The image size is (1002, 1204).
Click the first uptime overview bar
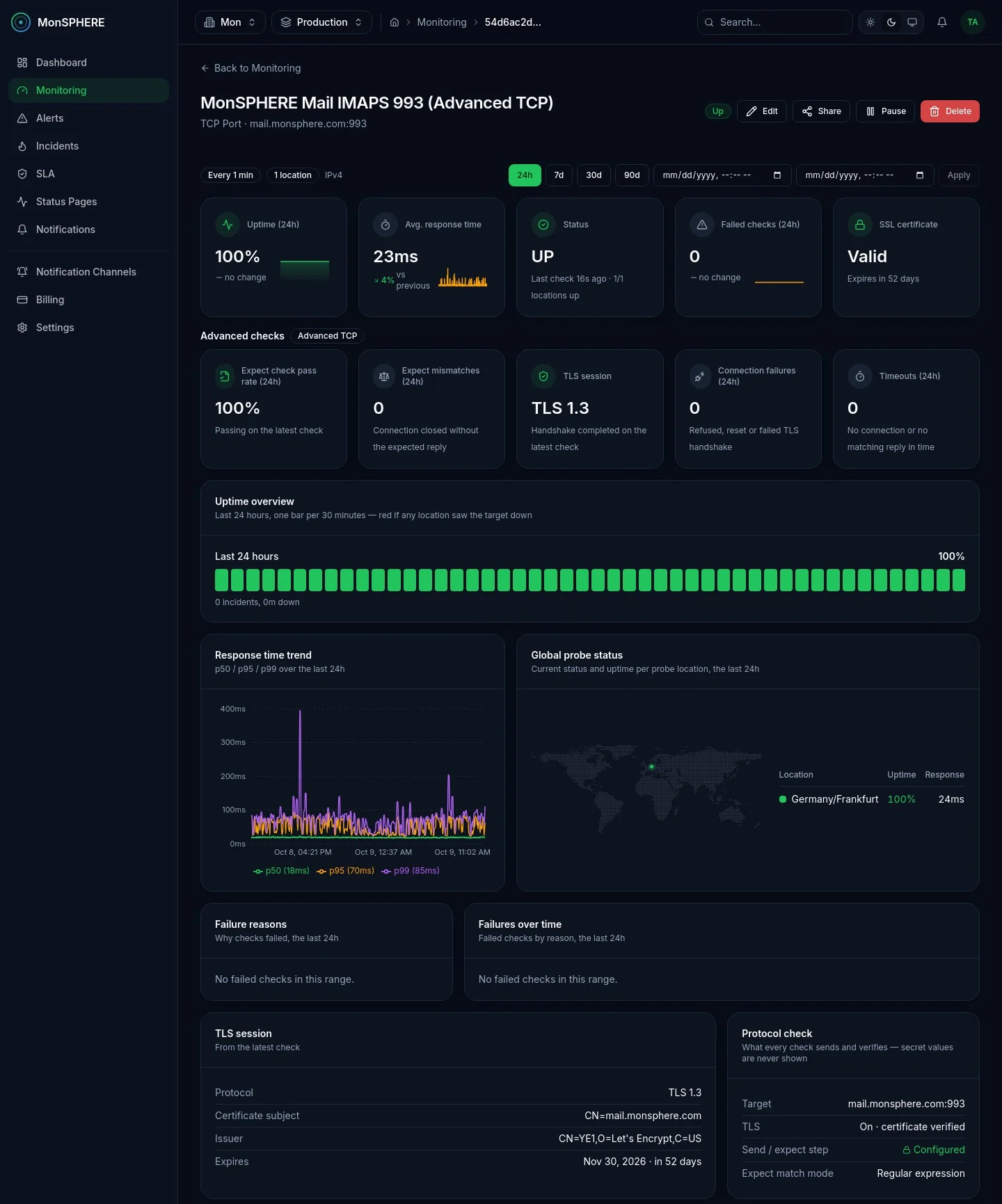click(x=221, y=580)
